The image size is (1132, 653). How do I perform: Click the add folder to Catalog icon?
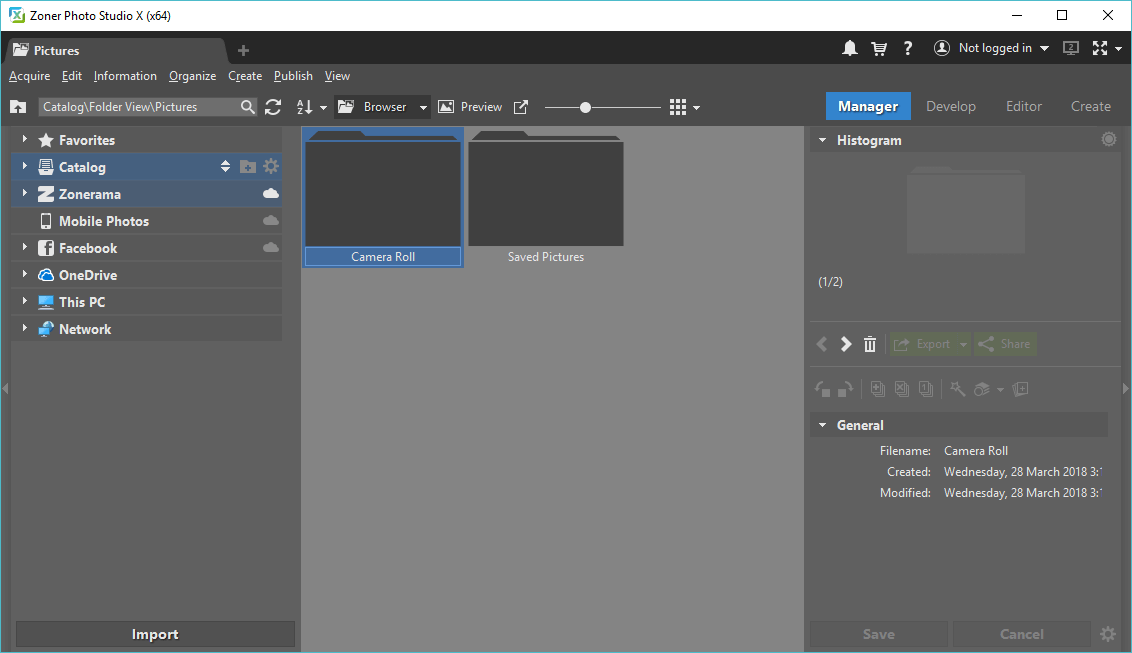point(248,167)
